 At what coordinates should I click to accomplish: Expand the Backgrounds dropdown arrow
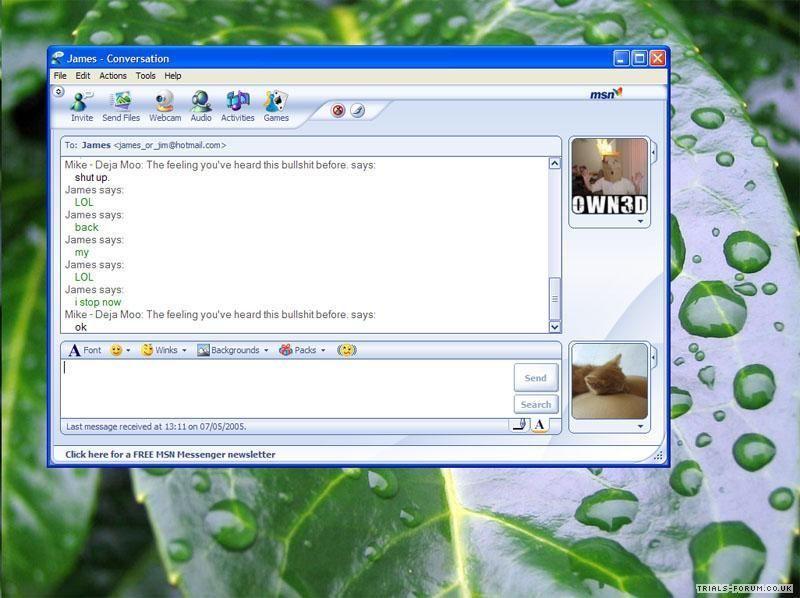point(266,350)
